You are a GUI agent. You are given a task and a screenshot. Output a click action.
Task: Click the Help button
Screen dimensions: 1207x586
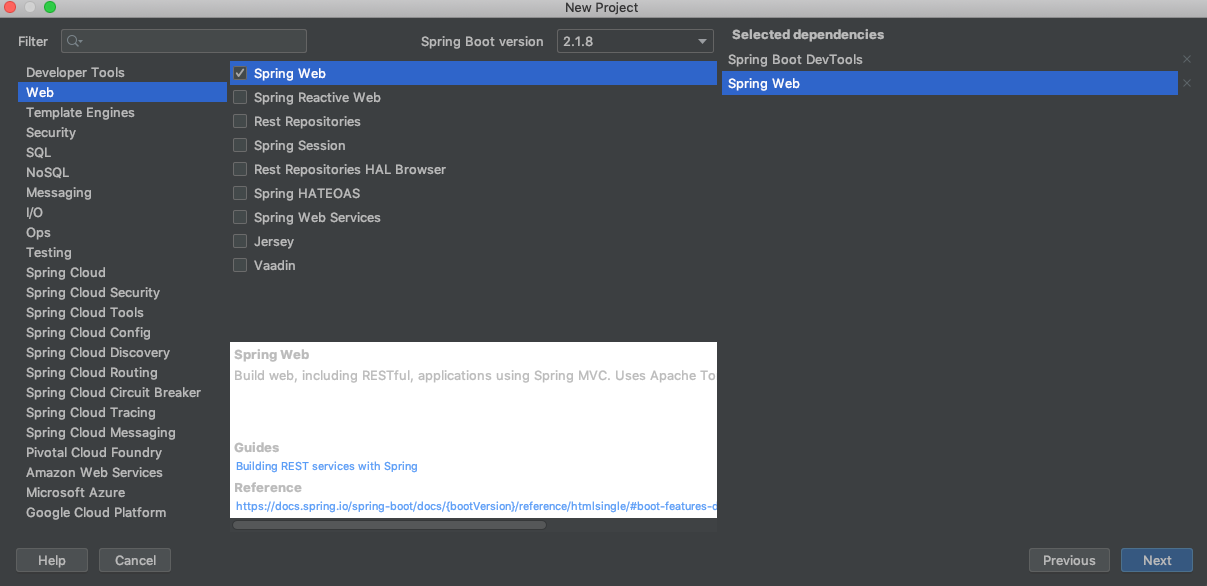click(52, 560)
